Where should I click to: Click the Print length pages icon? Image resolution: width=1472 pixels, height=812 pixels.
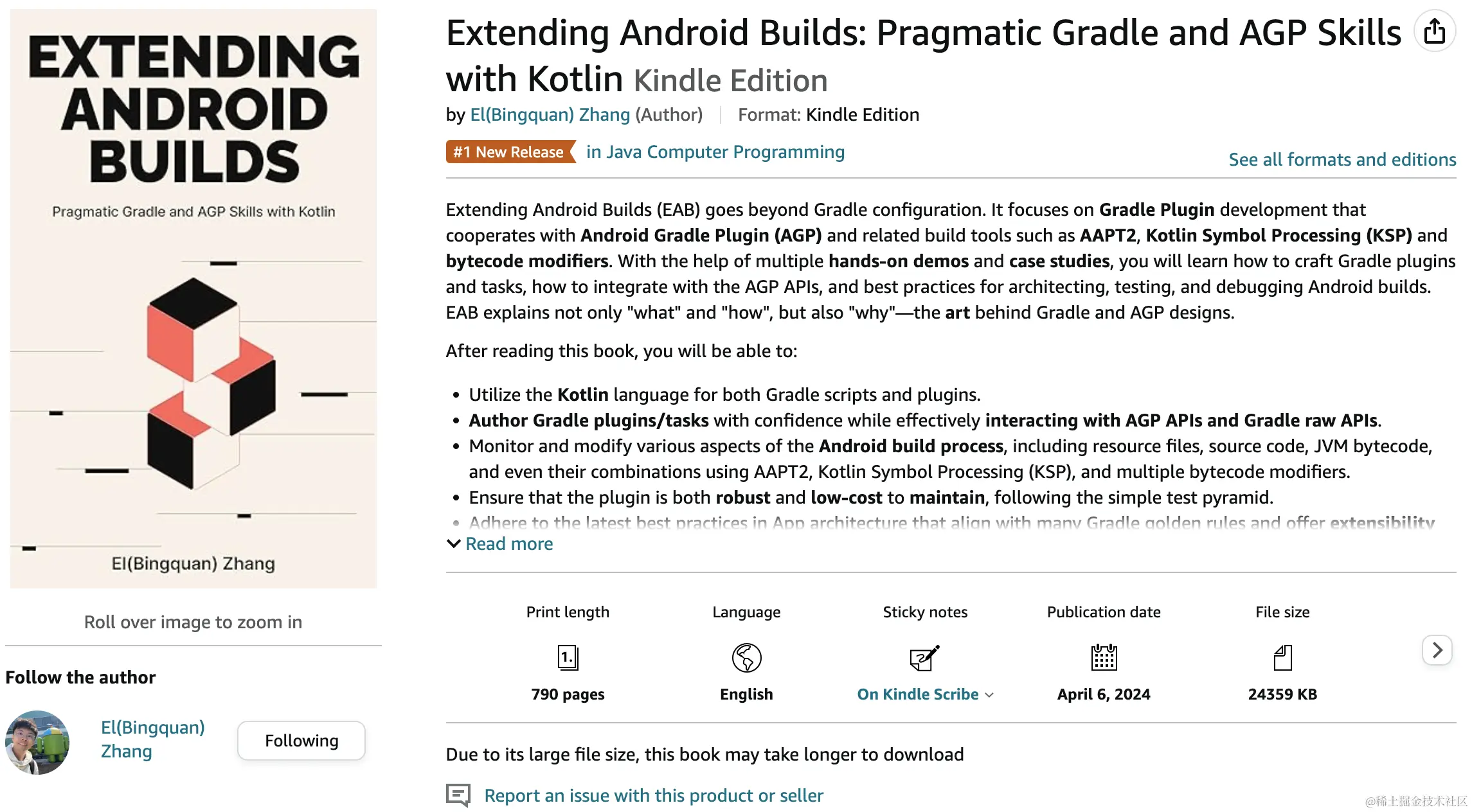[568, 657]
